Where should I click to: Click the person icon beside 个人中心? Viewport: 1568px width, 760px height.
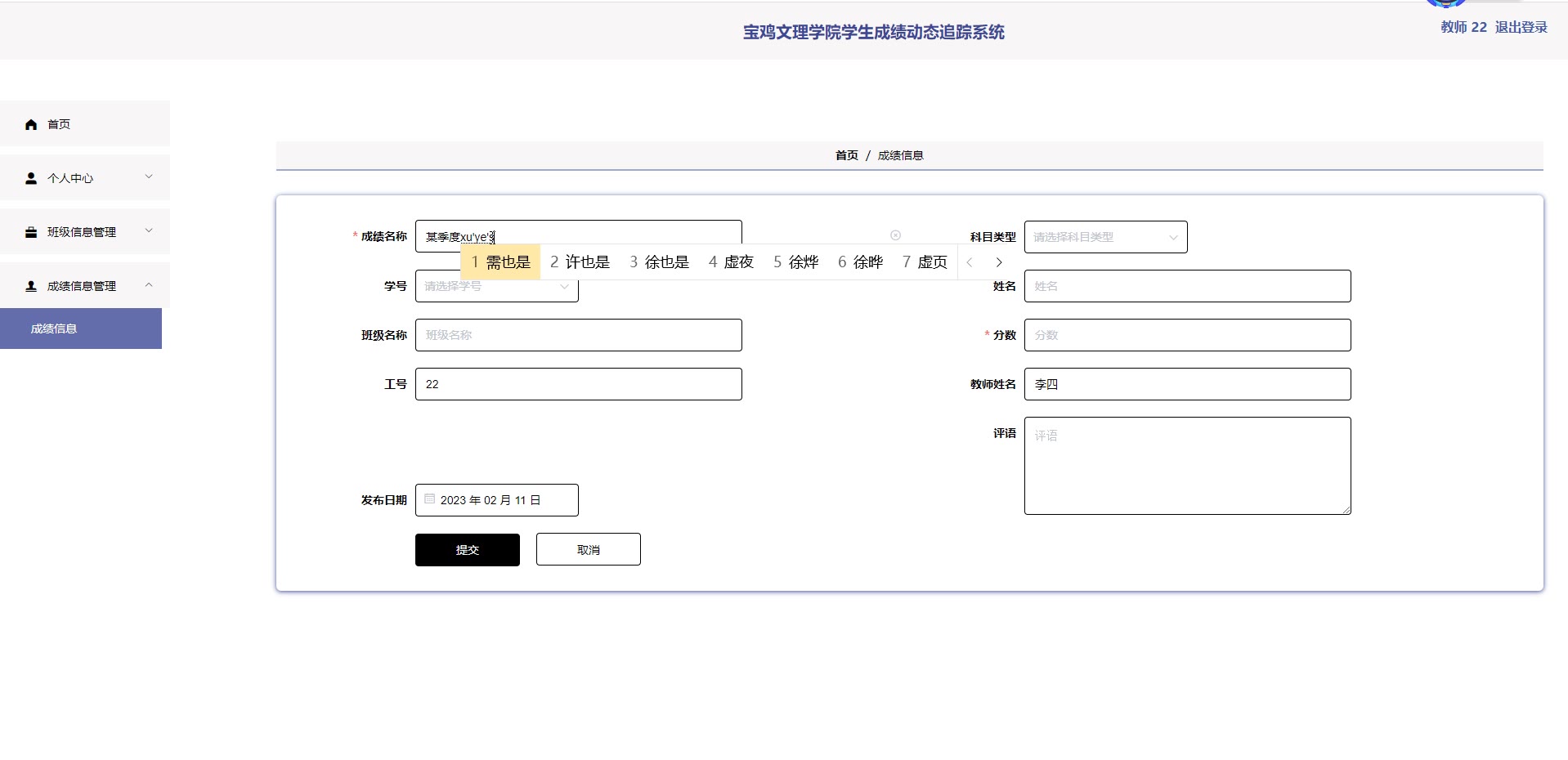[31, 178]
